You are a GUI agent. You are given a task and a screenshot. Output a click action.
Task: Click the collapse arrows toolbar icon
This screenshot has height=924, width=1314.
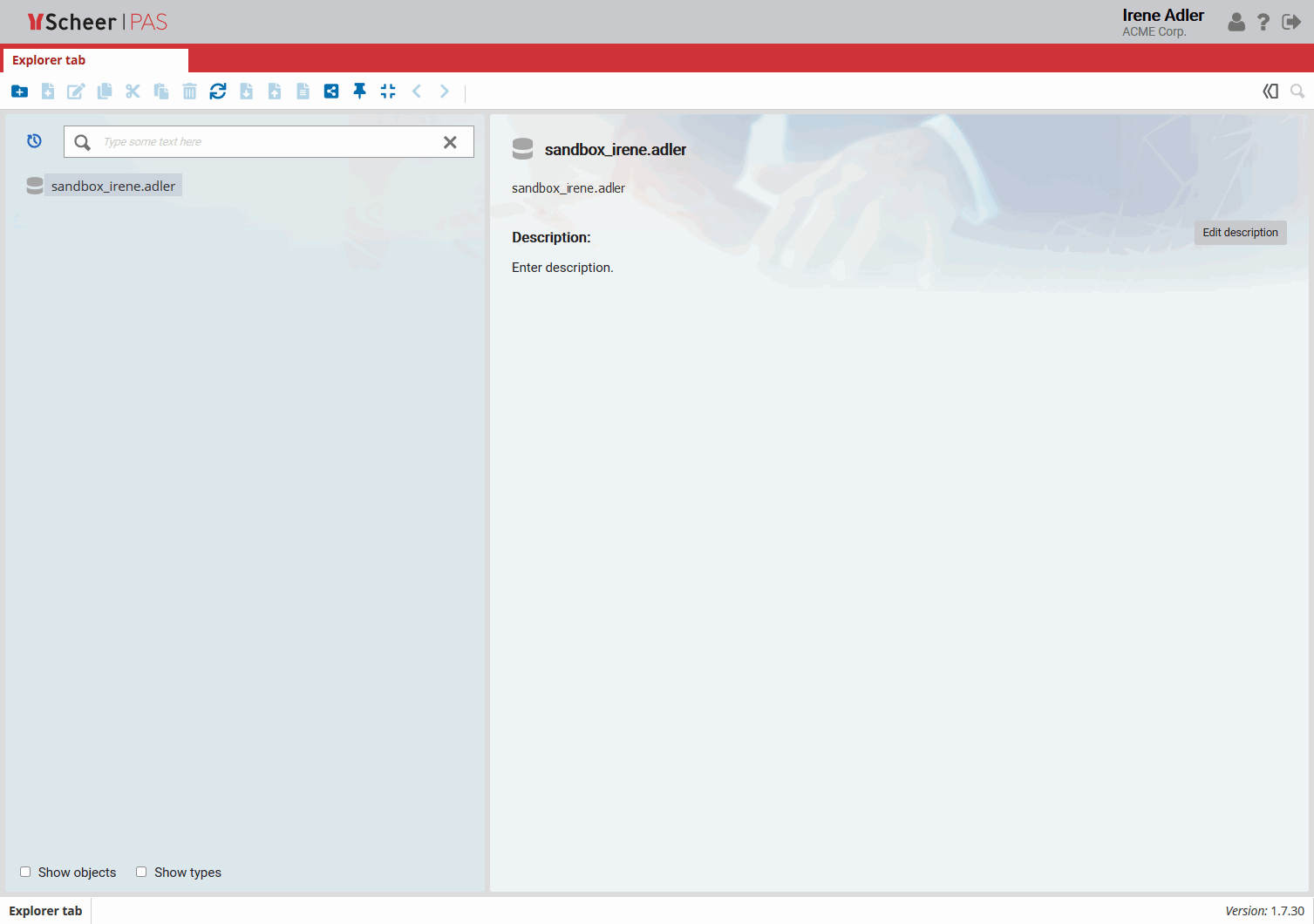click(x=388, y=92)
